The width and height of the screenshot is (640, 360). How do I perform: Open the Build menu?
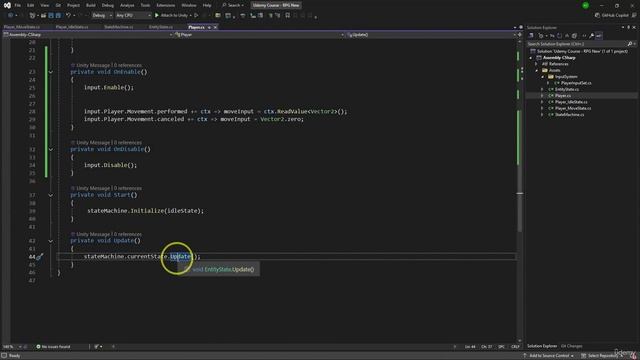91,5
